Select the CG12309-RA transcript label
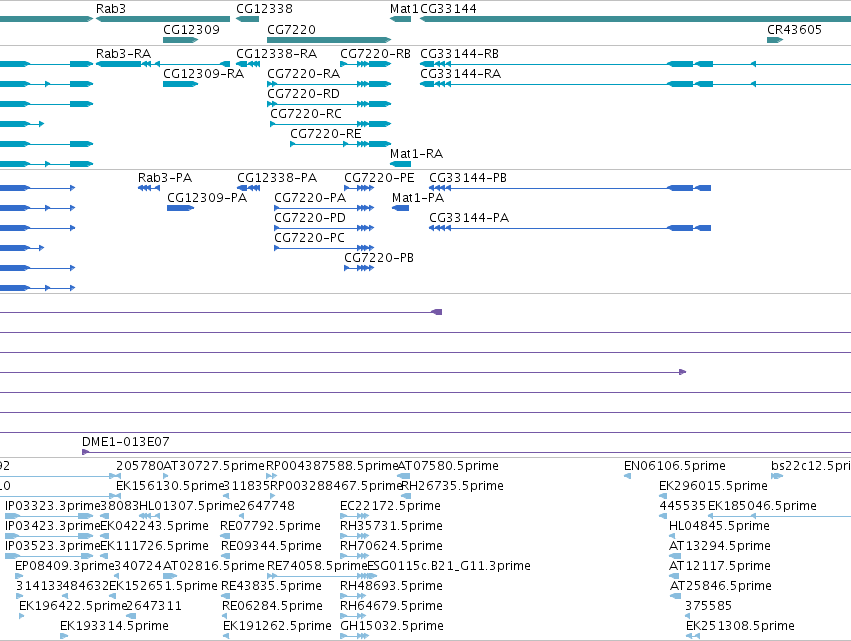The image size is (851, 641). point(204,74)
